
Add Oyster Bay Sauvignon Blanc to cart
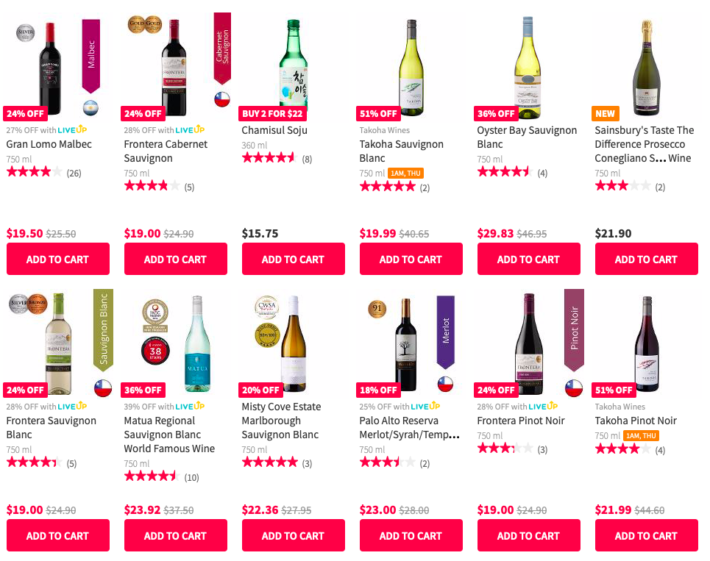(x=528, y=259)
